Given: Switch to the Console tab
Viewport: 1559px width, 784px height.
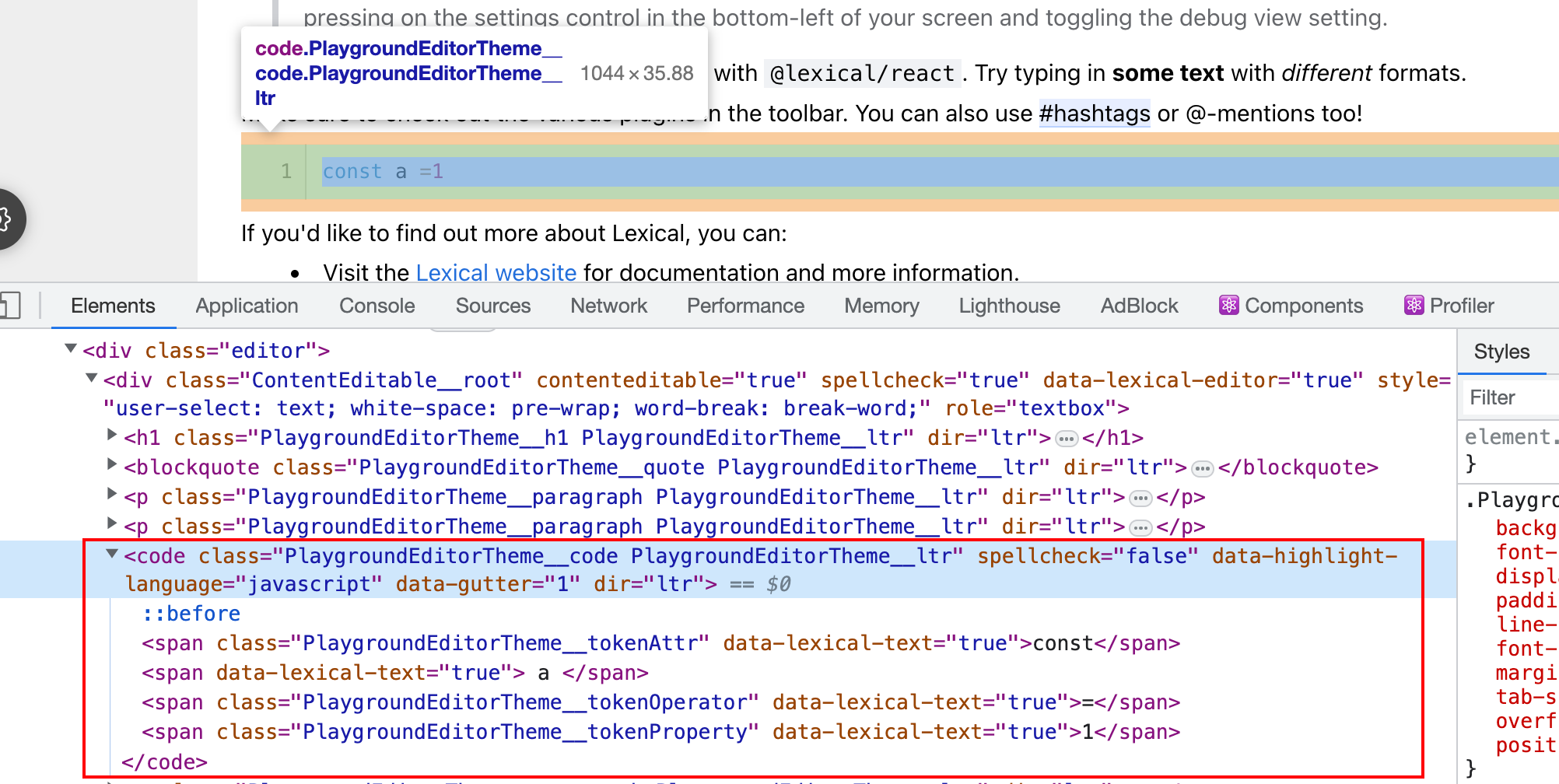Looking at the screenshot, I should [377, 306].
